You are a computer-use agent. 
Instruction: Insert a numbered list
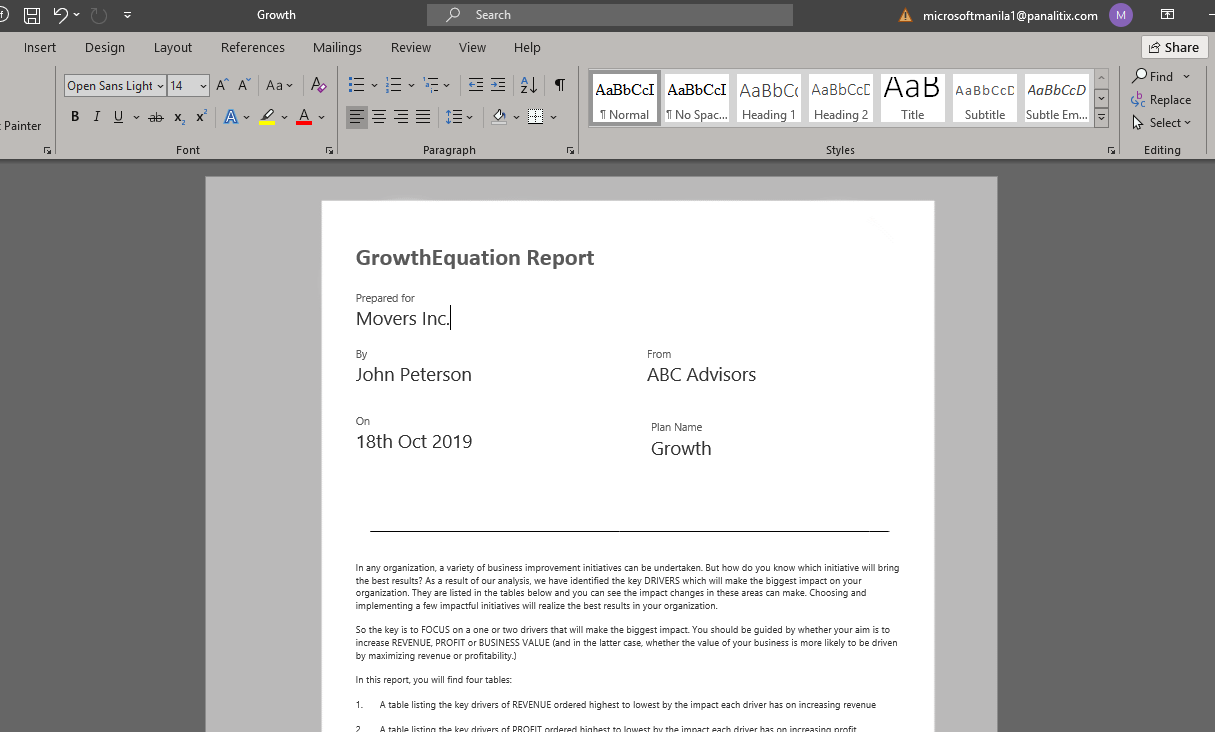pyautogui.click(x=394, y=86)
